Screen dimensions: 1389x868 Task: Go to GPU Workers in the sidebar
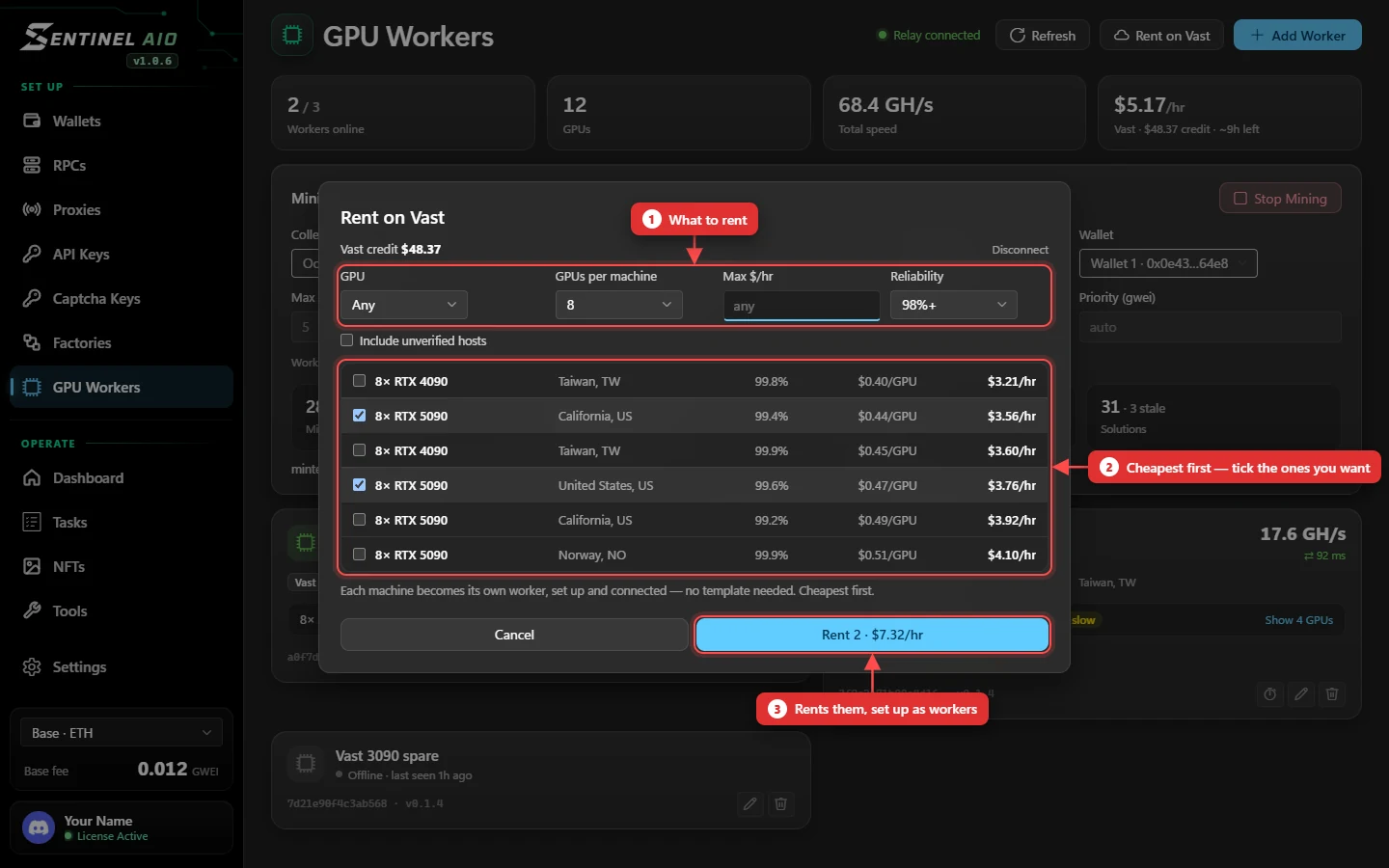122,387
